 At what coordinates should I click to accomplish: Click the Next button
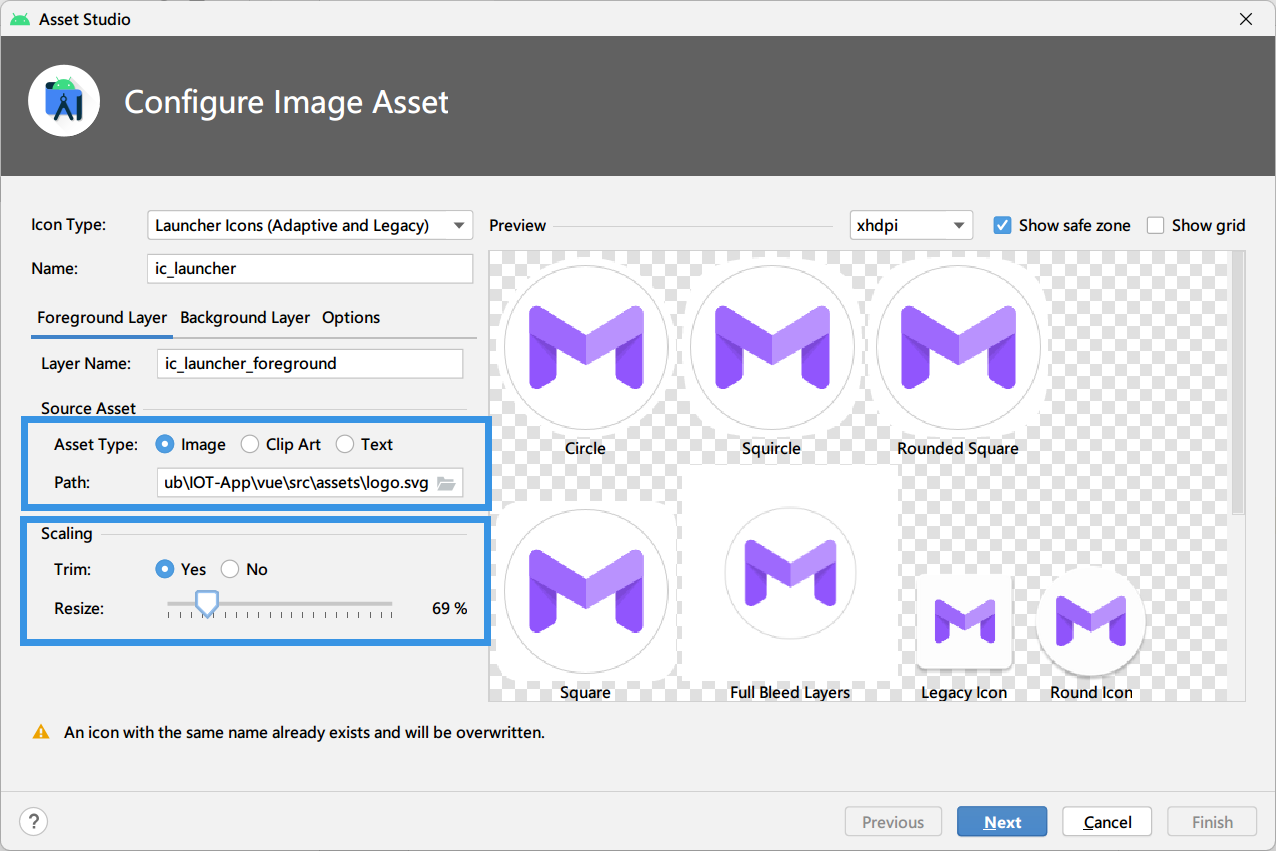[1002, 822]
